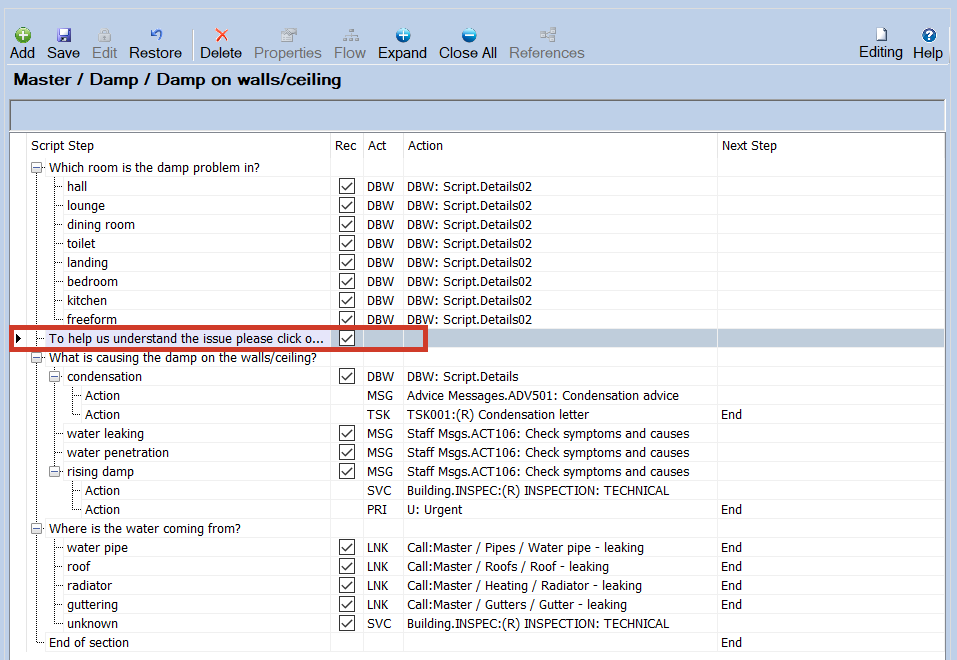Toggle the Rec checkbox for water pipe

(347, 548)
